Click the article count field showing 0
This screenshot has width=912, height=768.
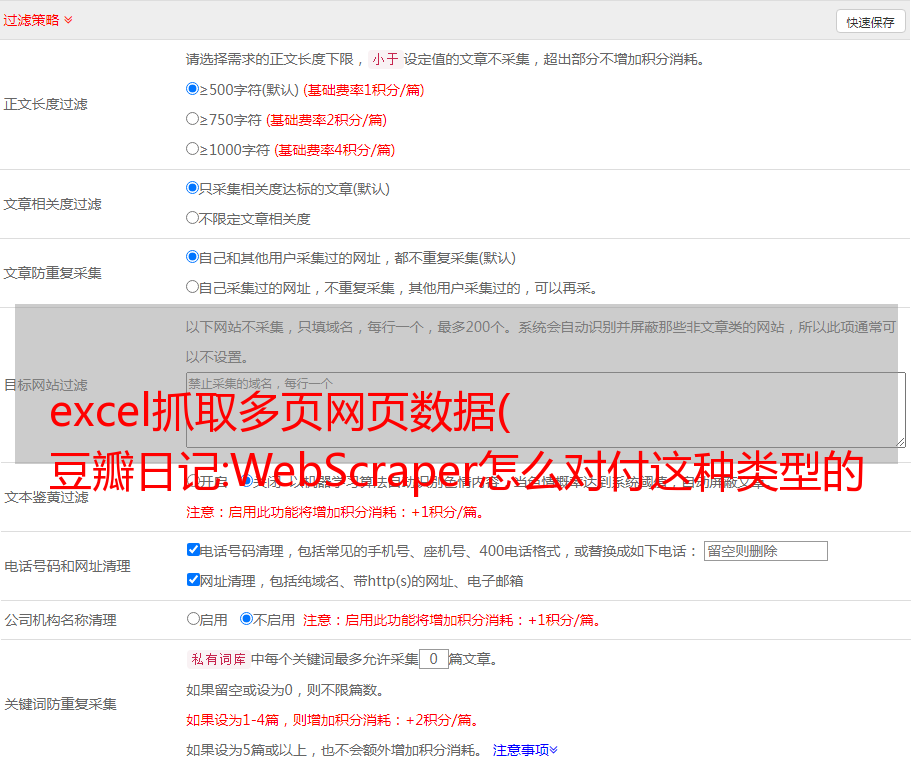pos(434,659)
